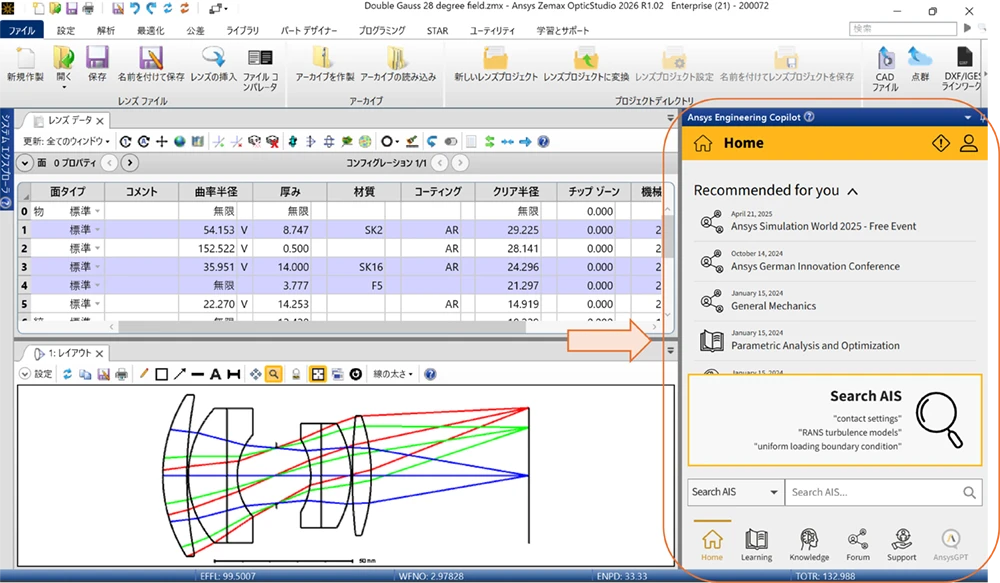Viewport: 1000px width, 583px height.
Task: Open the 学習とサポート ribbon tab
Action: [x=562, y=30]
